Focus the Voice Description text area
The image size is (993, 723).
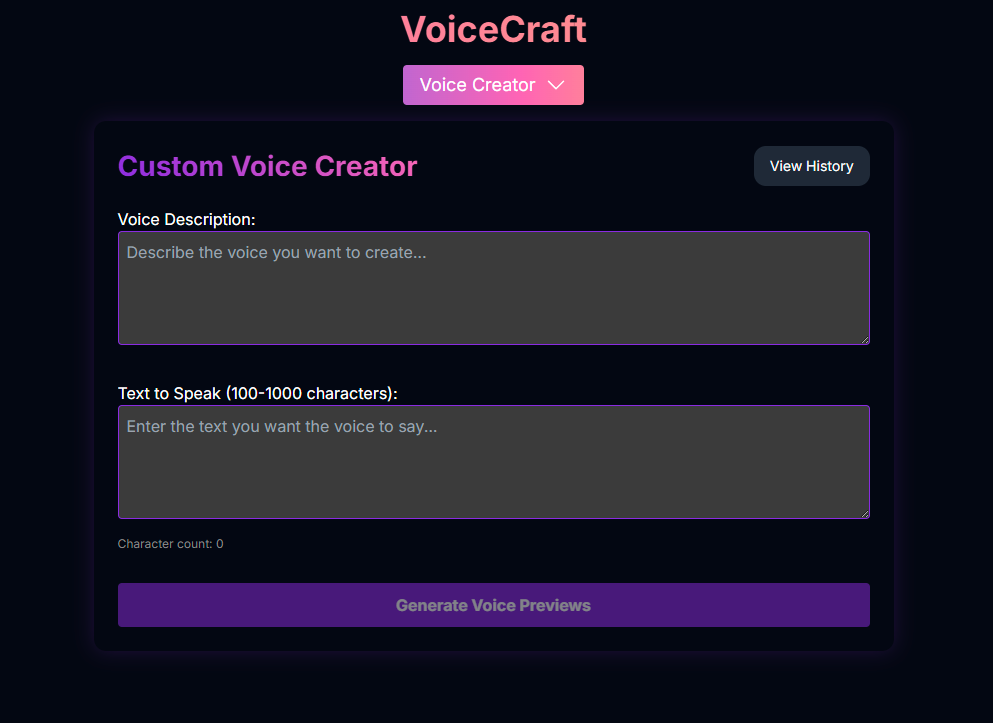click(x=493, y=288)
